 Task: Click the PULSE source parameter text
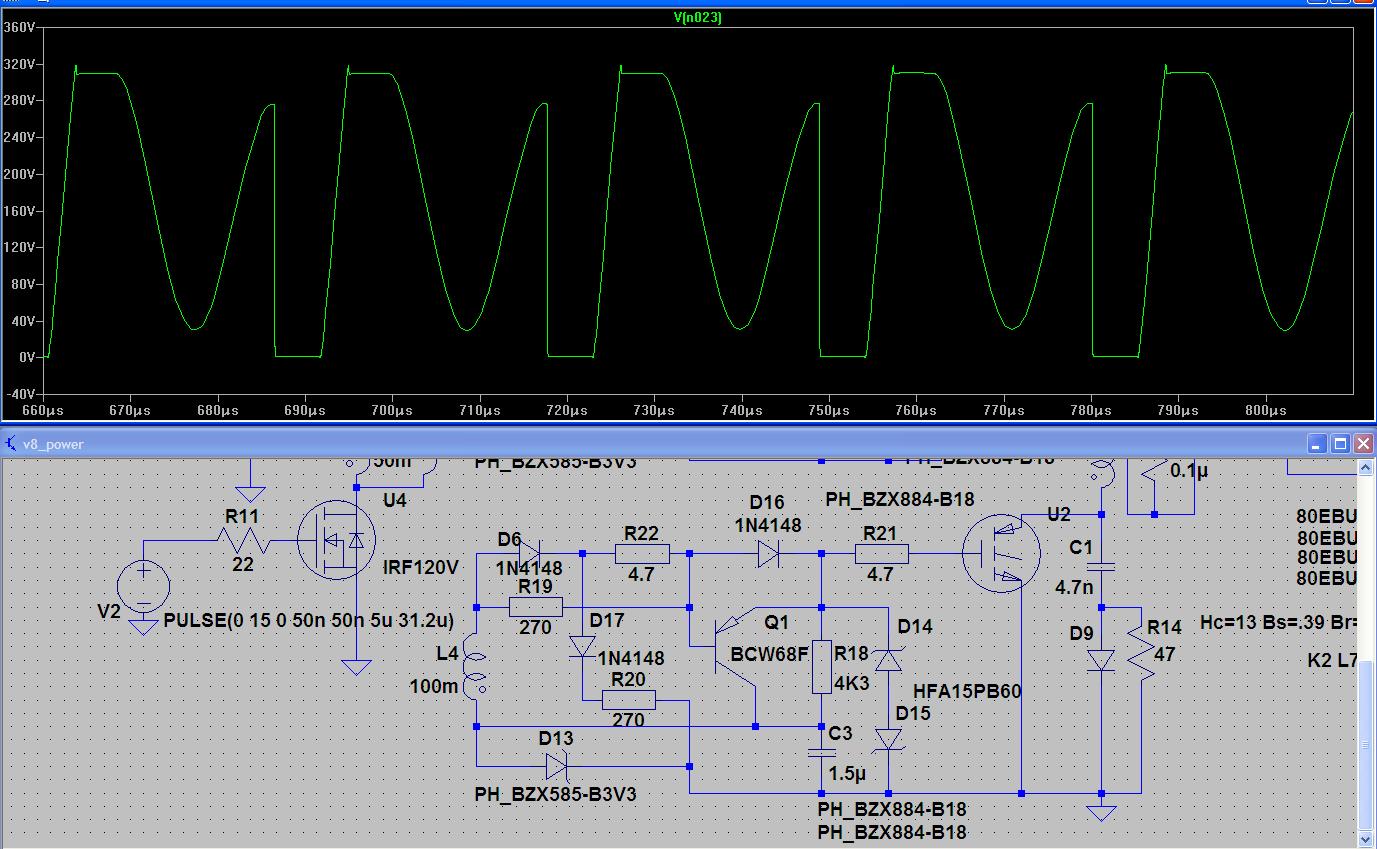pyautogui.click(x=308, y=621)
